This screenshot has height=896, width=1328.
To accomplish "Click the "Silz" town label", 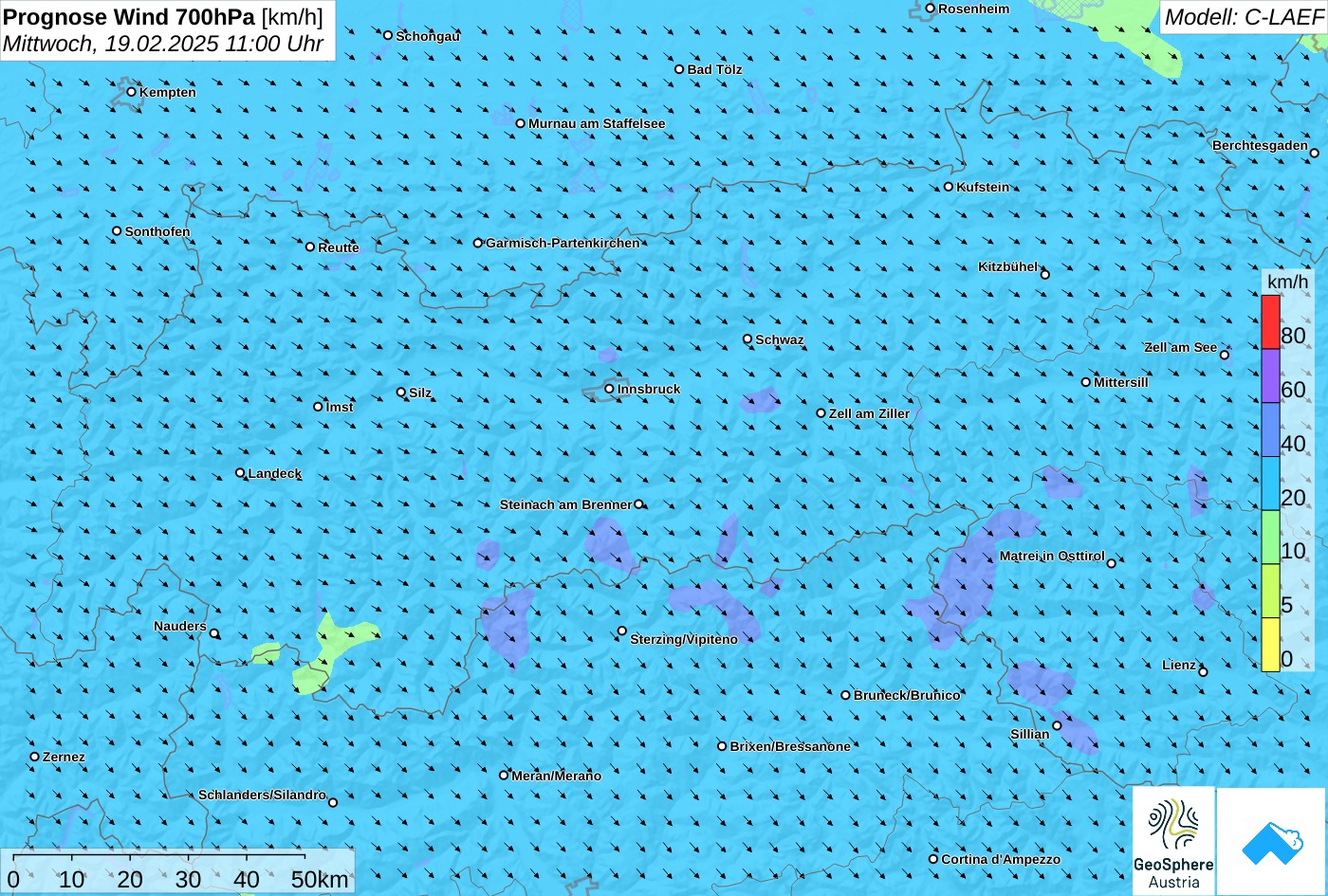I will [x=420, y=393].
